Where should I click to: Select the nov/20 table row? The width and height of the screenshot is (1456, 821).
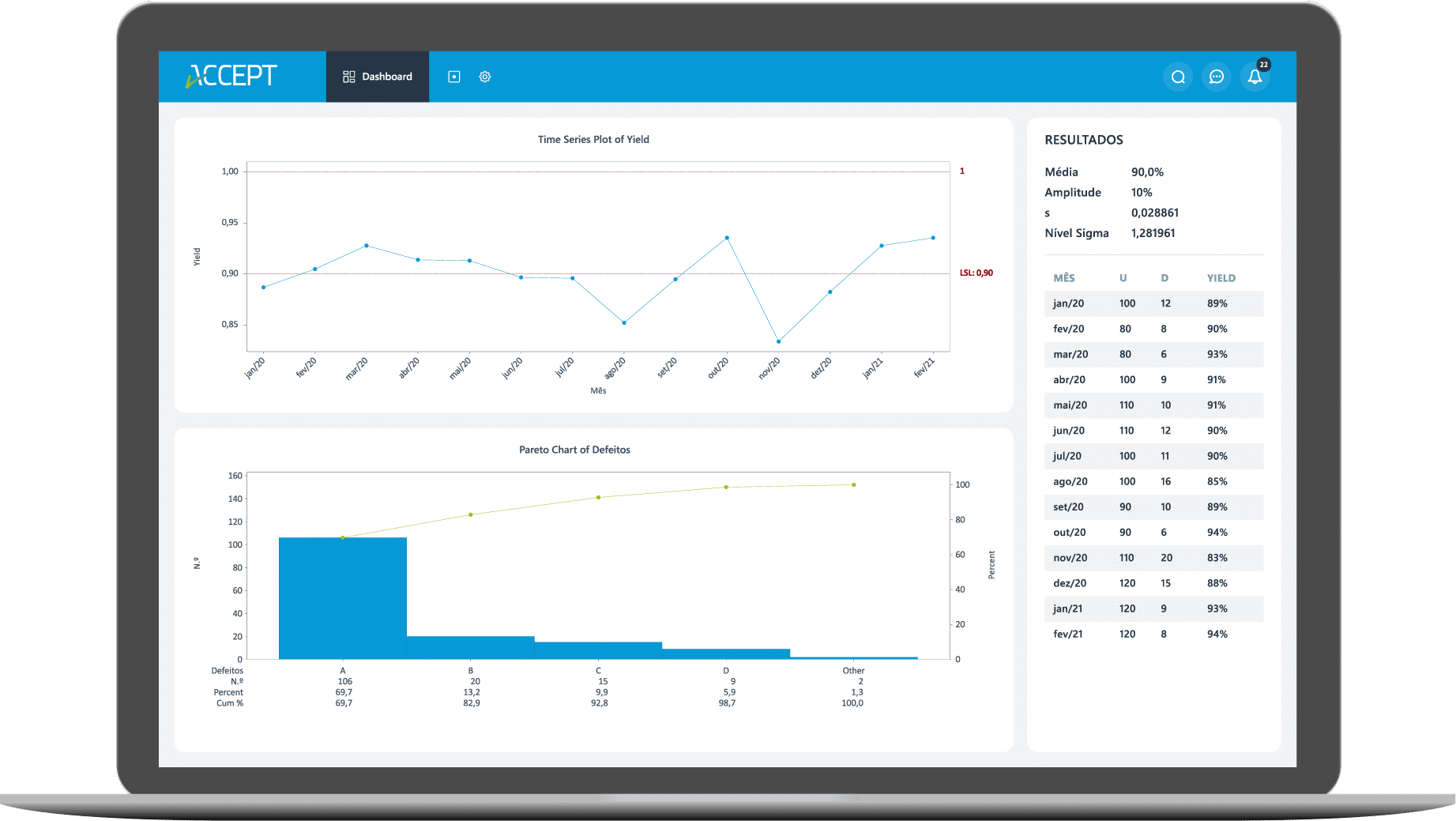coord(1153,558)
